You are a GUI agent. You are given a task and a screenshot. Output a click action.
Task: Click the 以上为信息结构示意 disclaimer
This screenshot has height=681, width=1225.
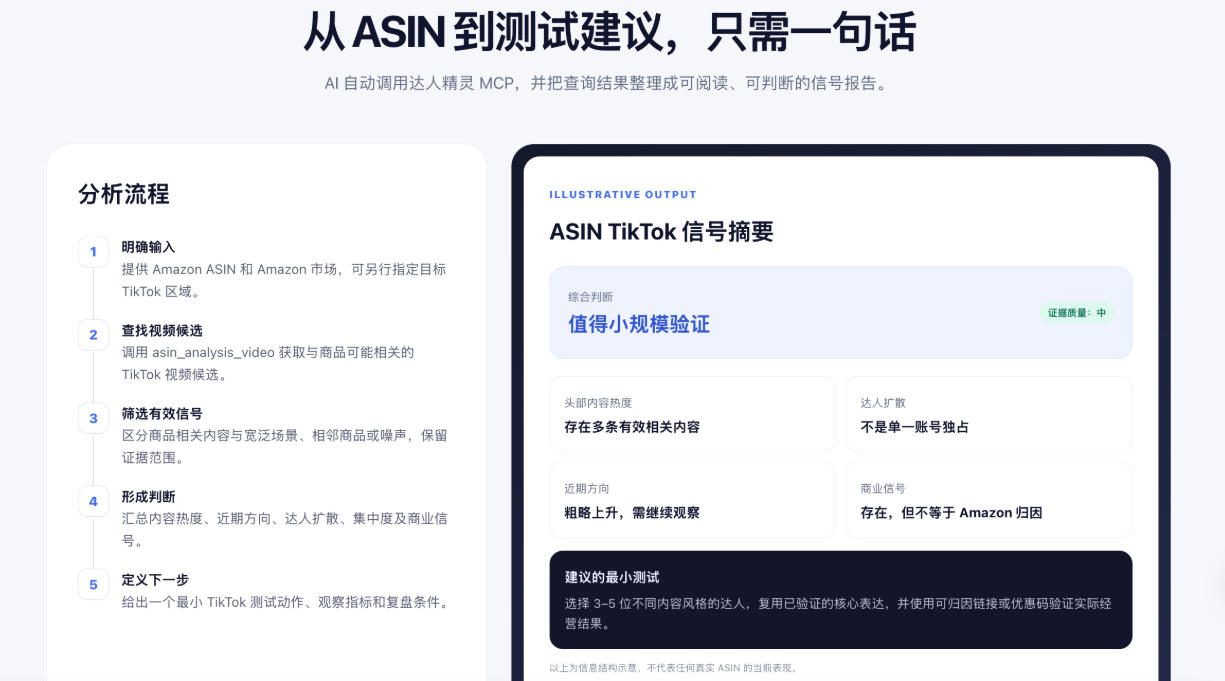[673, 668]
